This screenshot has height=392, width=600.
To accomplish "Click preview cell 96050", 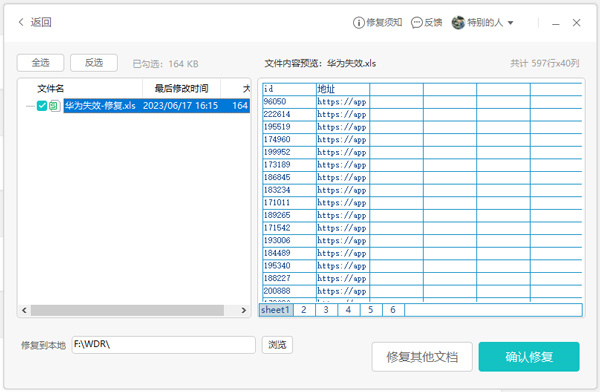I will 289,101.
